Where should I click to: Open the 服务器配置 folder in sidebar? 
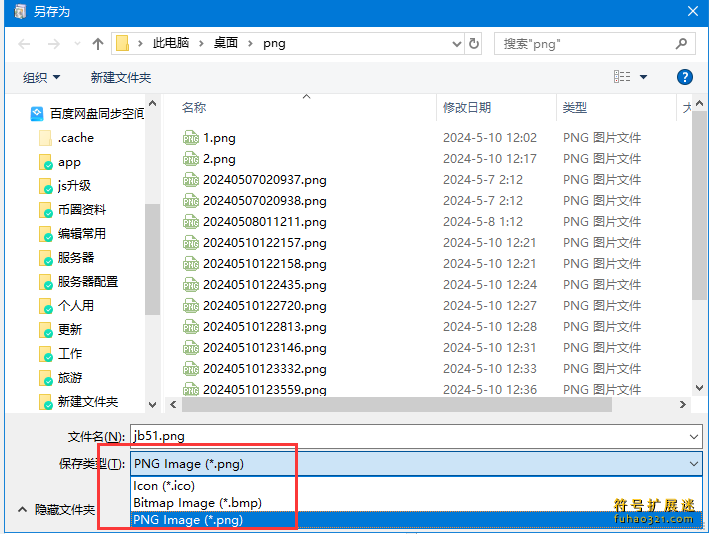point(79,281)
